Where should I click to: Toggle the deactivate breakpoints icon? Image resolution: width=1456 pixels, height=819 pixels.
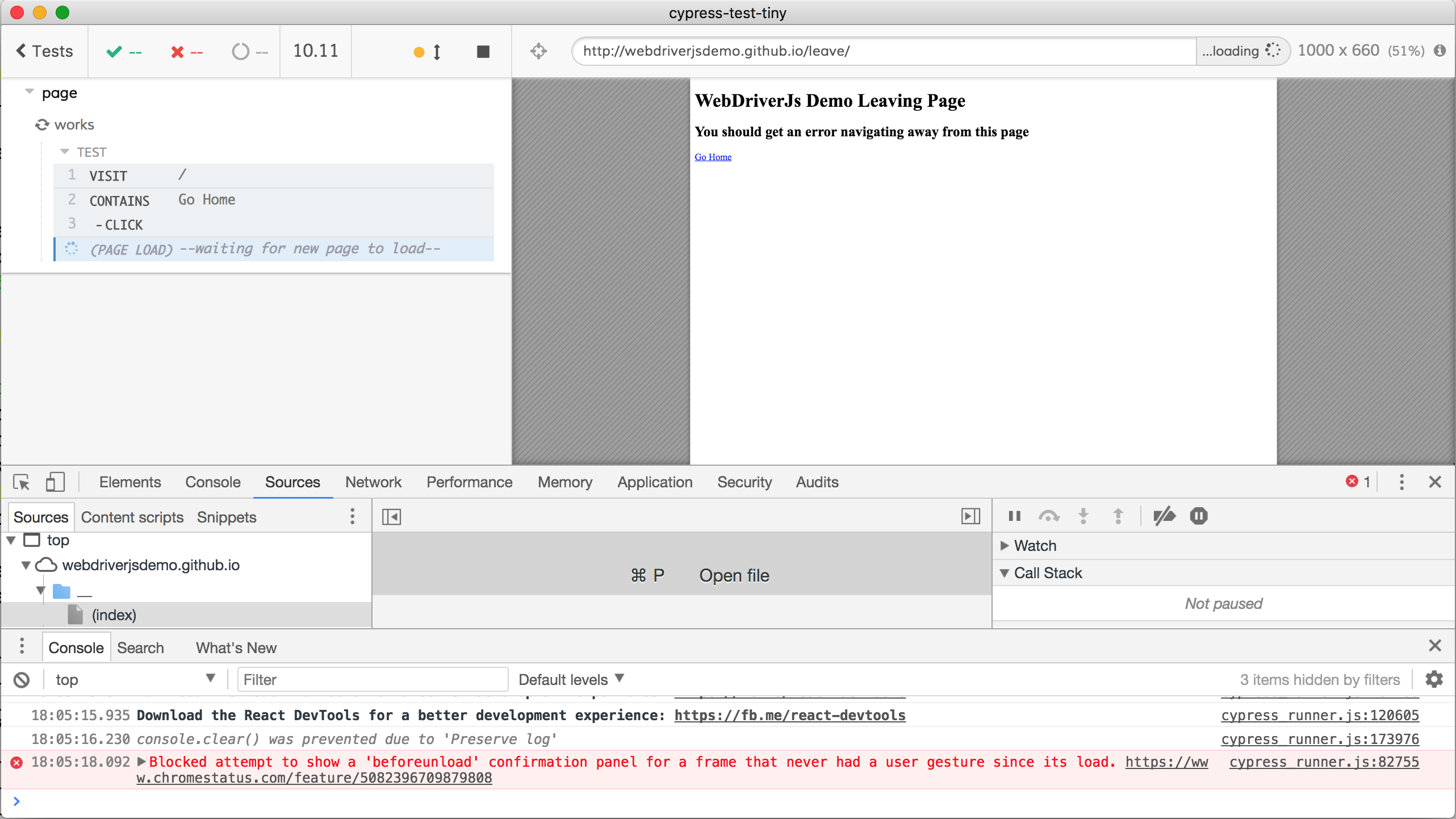click(x=1163, y=516)
